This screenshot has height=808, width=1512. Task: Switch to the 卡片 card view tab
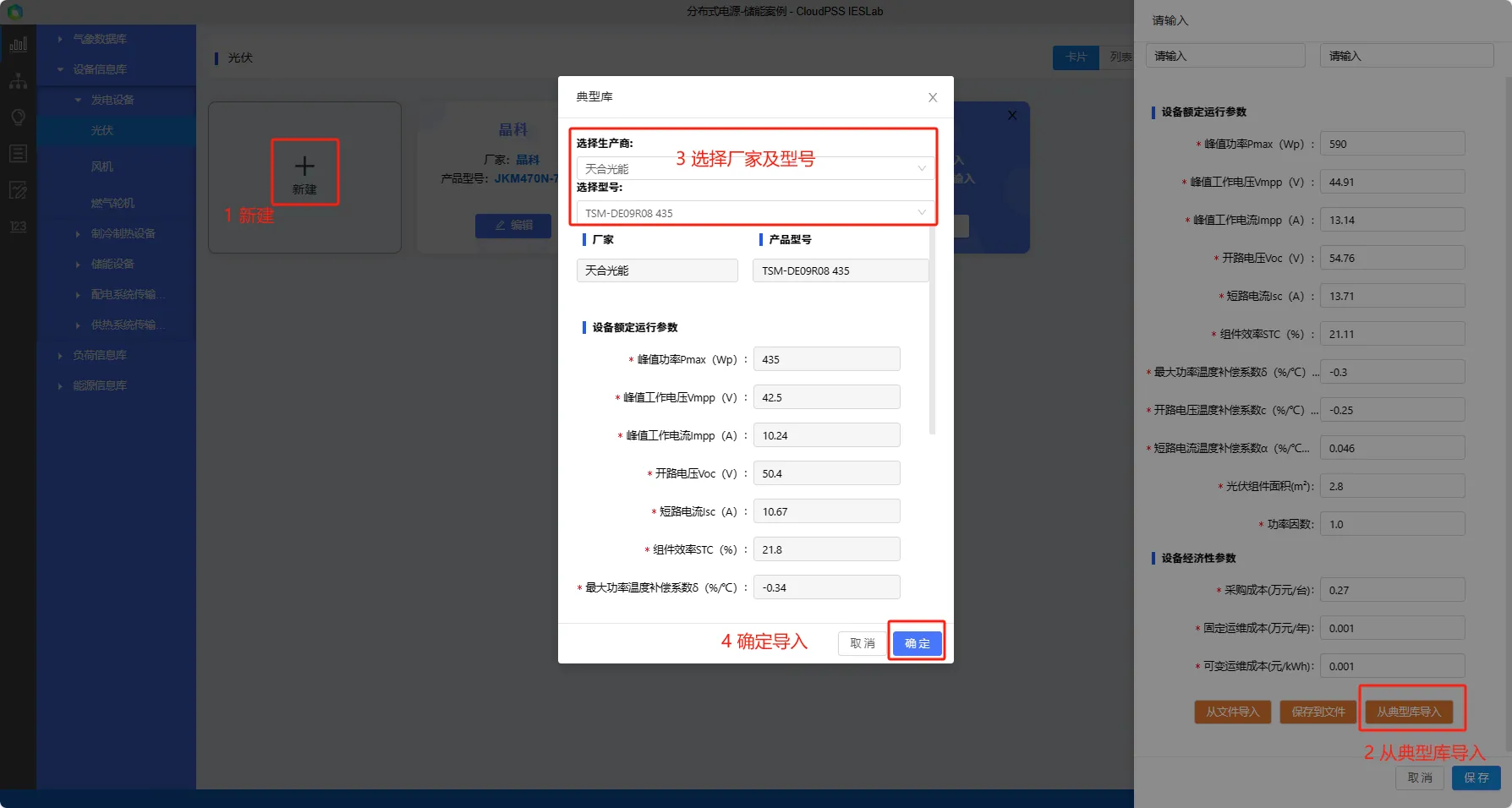(x=1076, y=57)
